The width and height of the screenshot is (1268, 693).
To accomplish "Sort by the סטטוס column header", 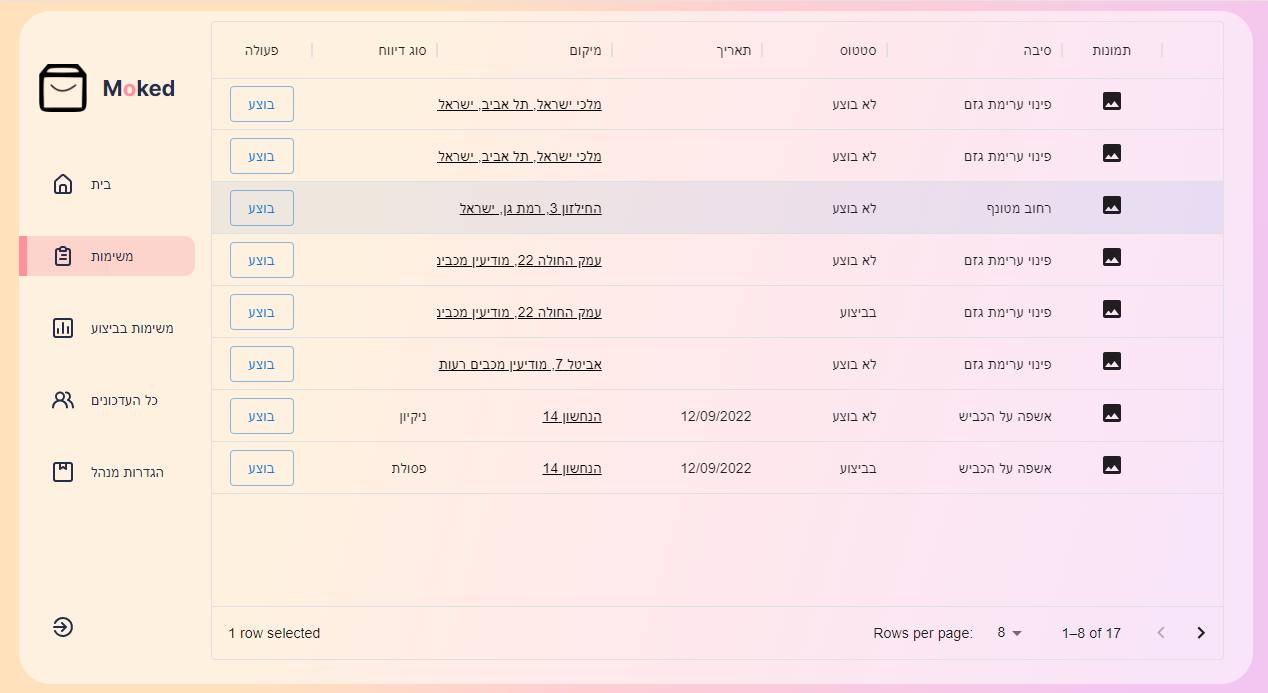I will 858,50.
